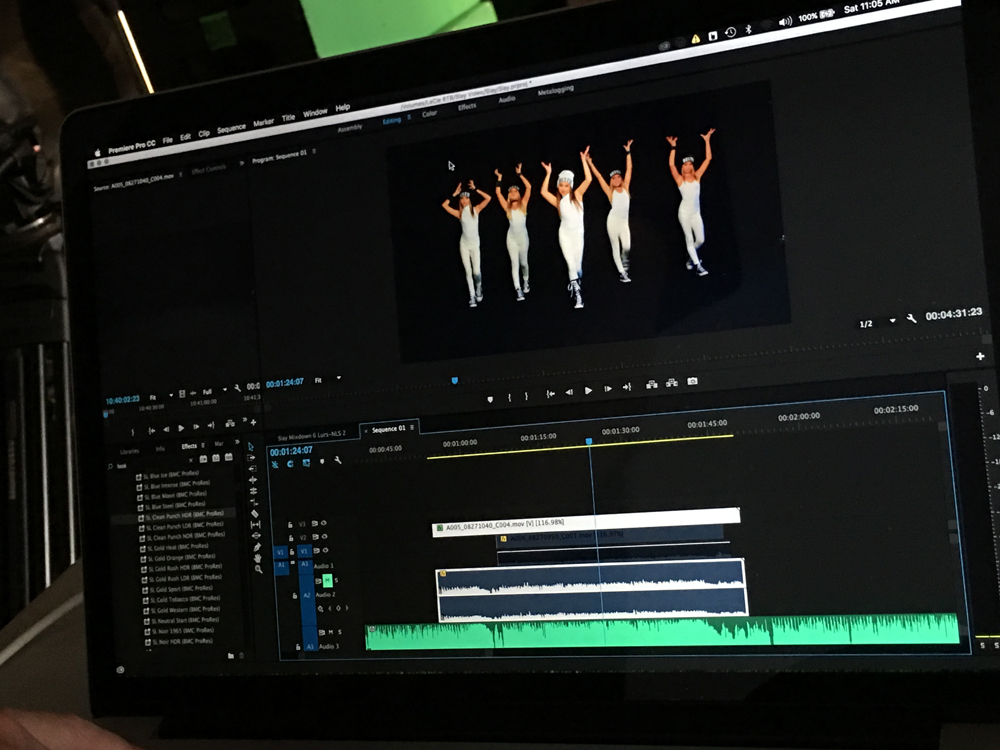Click the Insert button in Source Monitor
The width and height of the screenshot is (1000, 750).
pos(230,423)
